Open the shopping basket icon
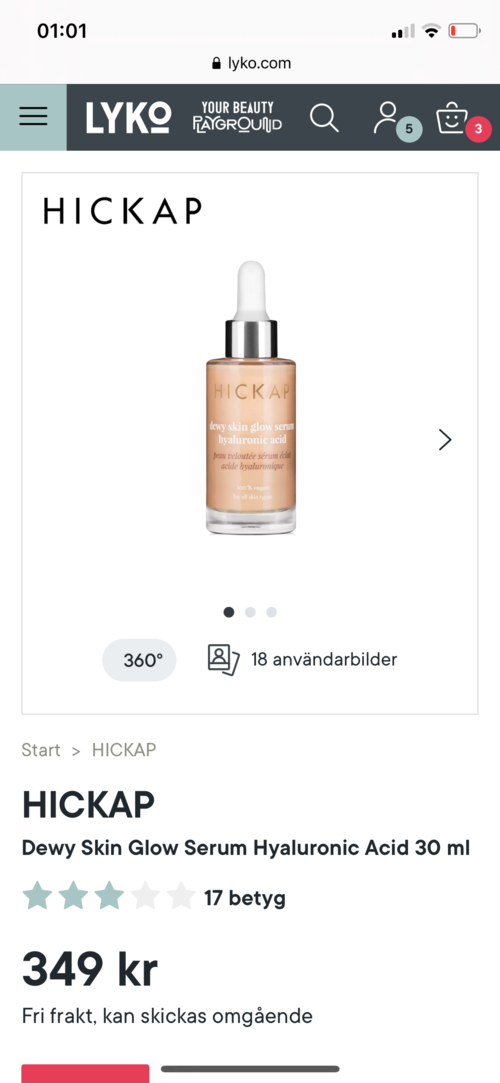Screen dimensions: 500x1083 pyautogui.click(x=452, y=117)
